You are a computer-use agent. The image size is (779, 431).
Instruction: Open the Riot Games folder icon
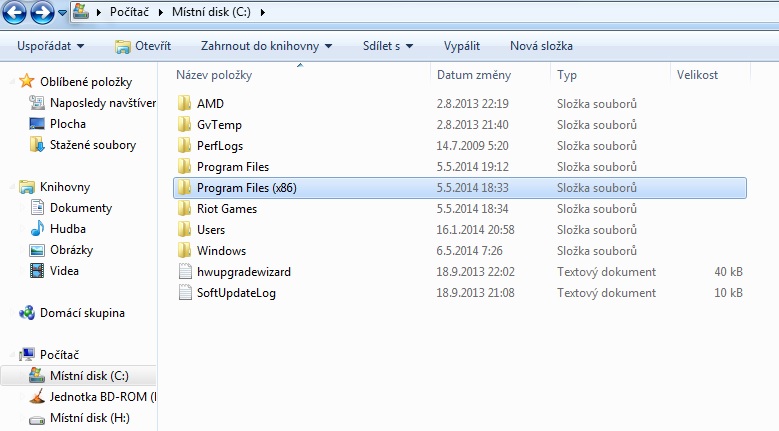coord(184,209)
